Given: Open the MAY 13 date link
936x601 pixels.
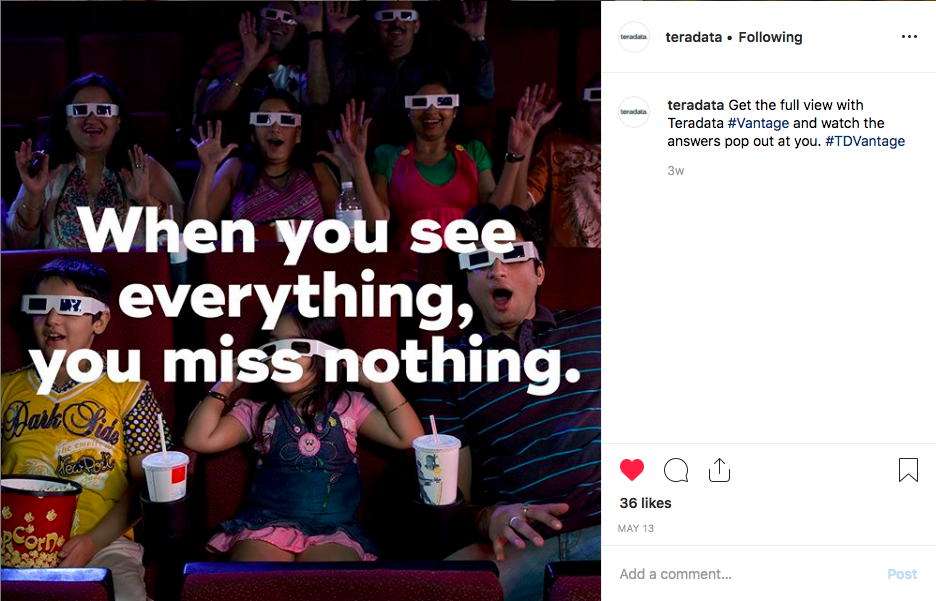Looking at the screenshot, I should [x=636, y=528].
